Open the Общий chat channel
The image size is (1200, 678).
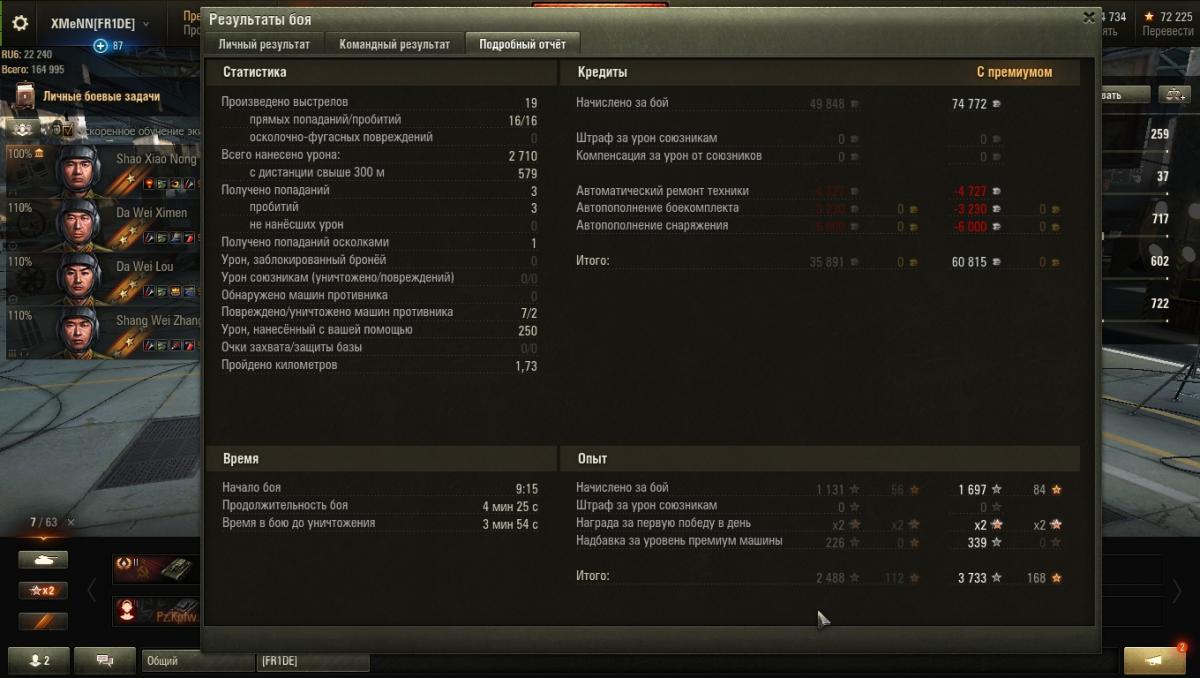(197, 661)
